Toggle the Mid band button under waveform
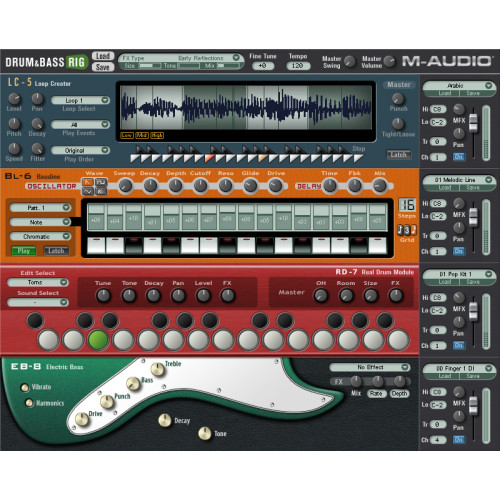 pyautogui.click(x=142, y=135)
